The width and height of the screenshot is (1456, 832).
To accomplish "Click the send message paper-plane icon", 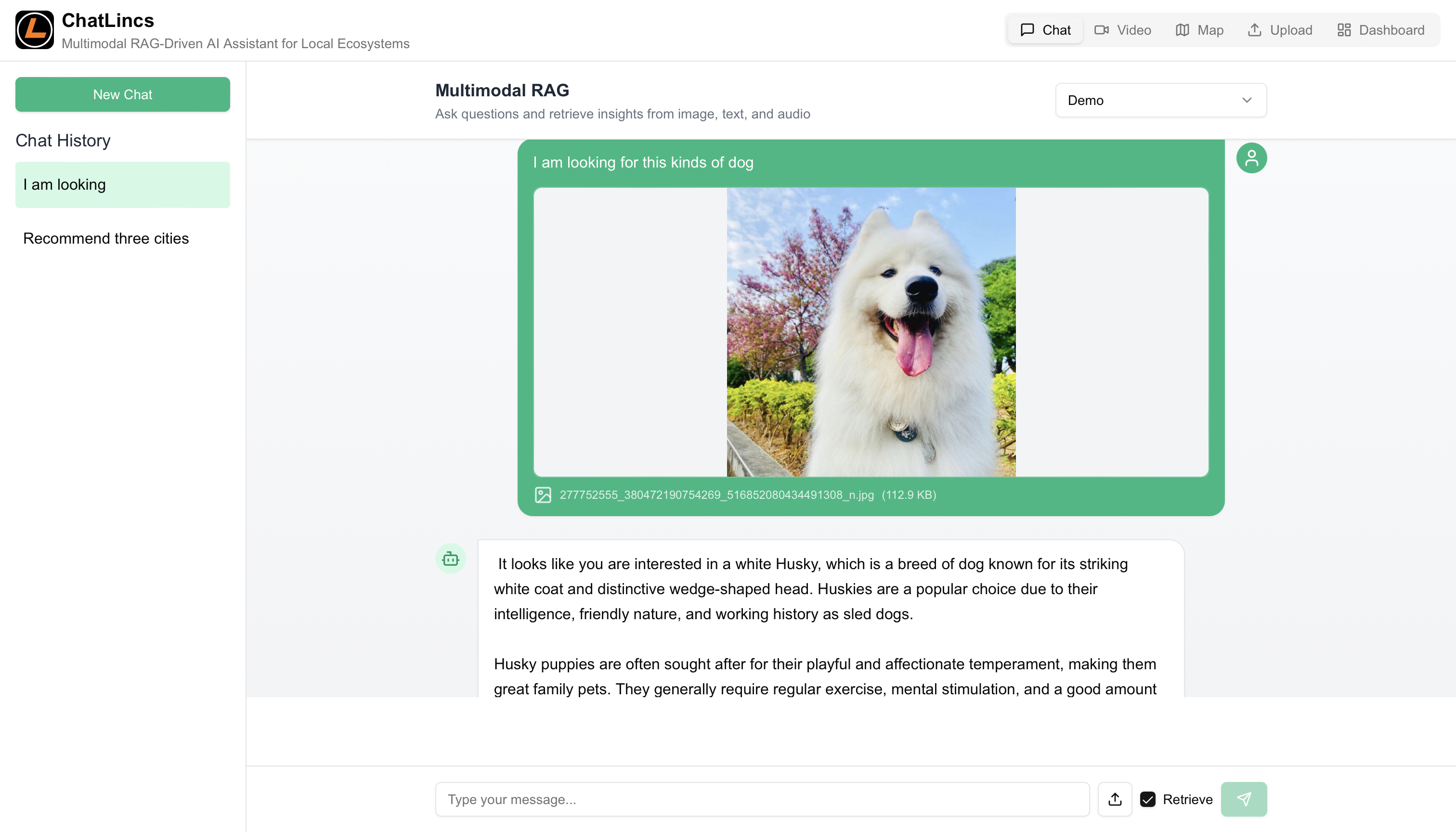I will (1244, 799).
